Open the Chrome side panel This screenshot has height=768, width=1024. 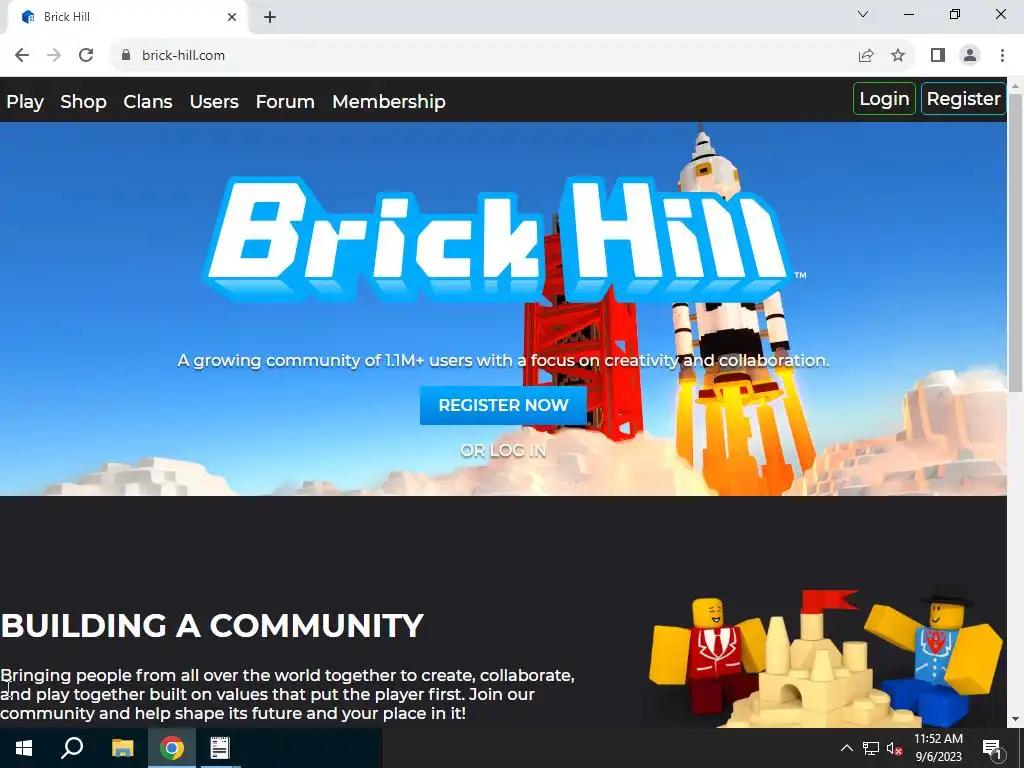[938, 56]
